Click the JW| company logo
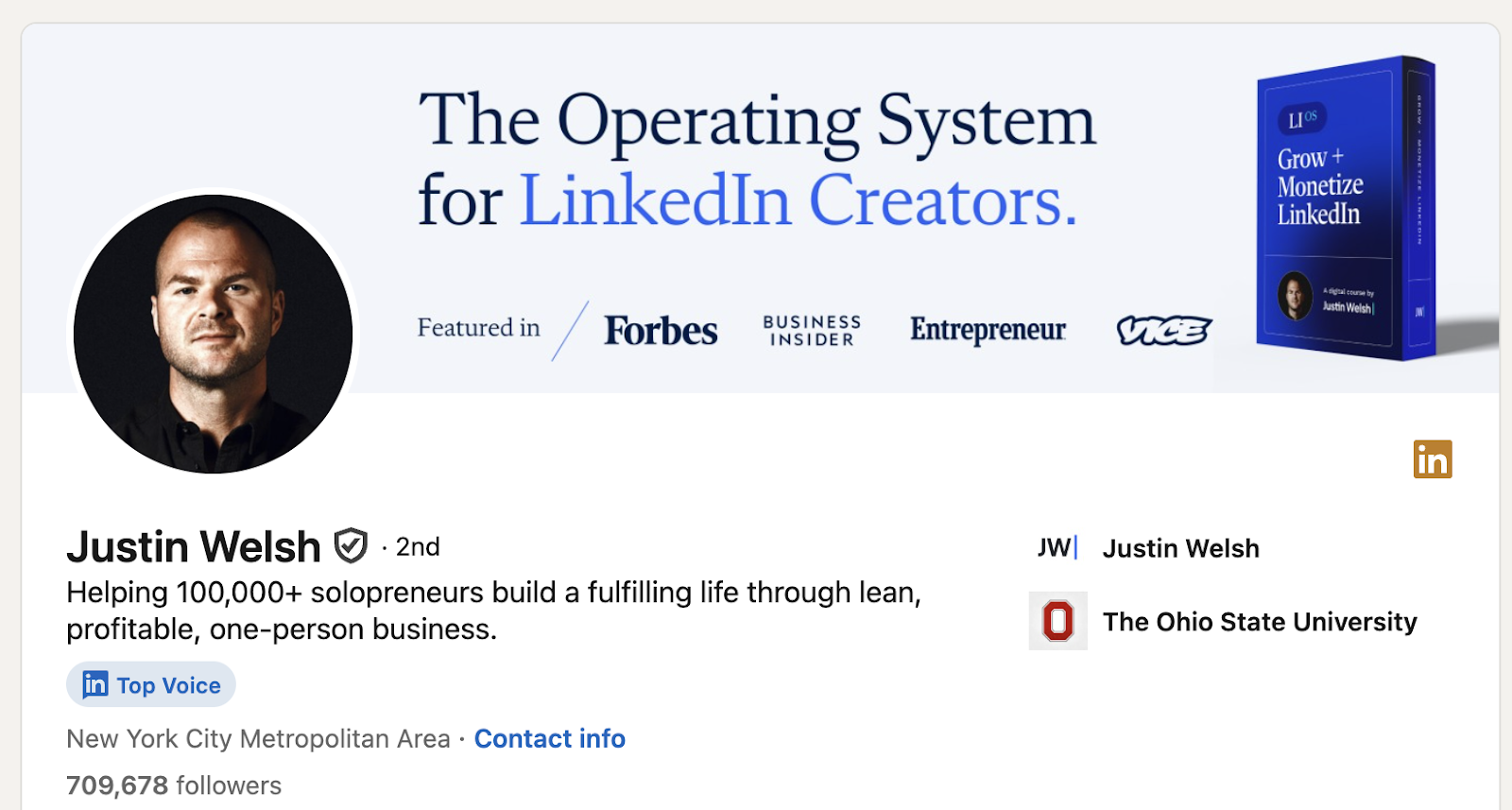Screen dimensions: 1512x810 pos(1056,548)
